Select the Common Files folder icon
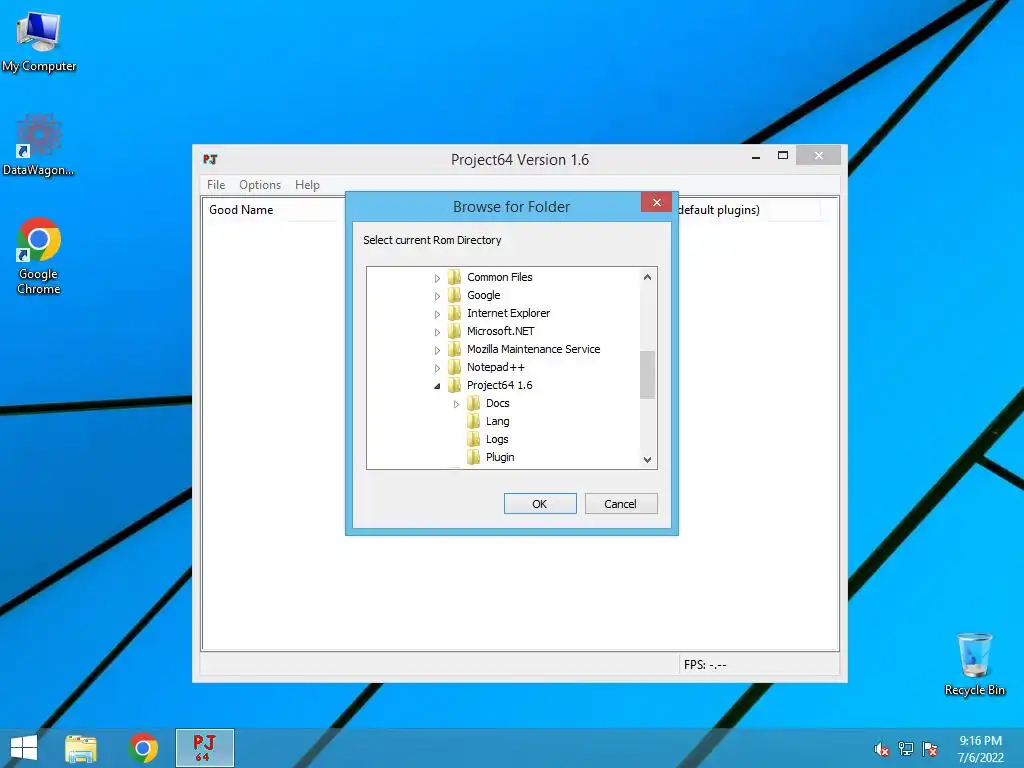 pos(455,277)
